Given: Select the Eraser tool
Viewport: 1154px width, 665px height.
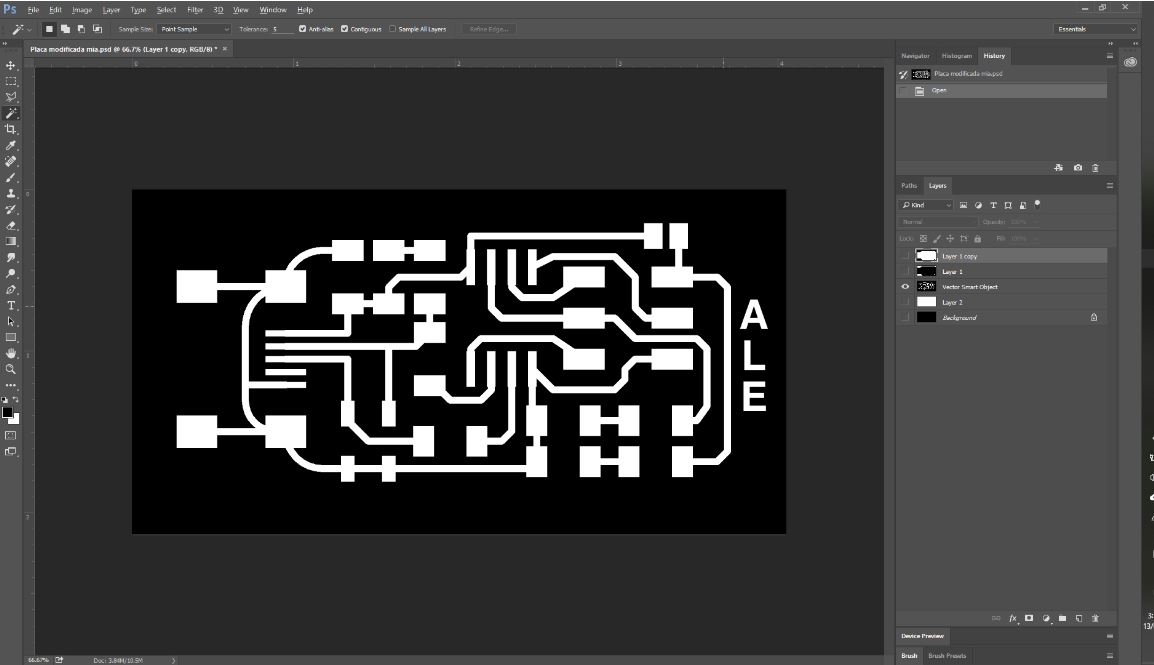Looking at the screenshot, I should 10,226.
